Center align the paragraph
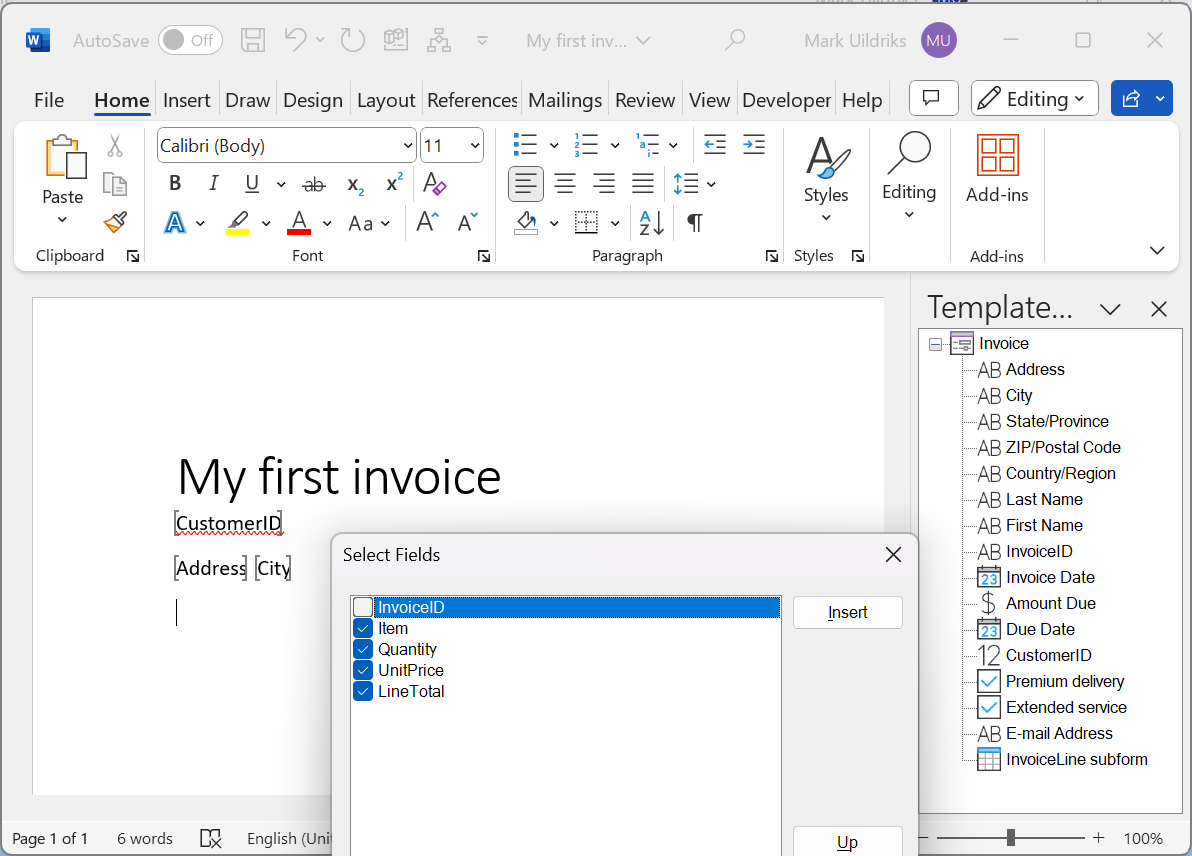 click(x=565, y=184)
